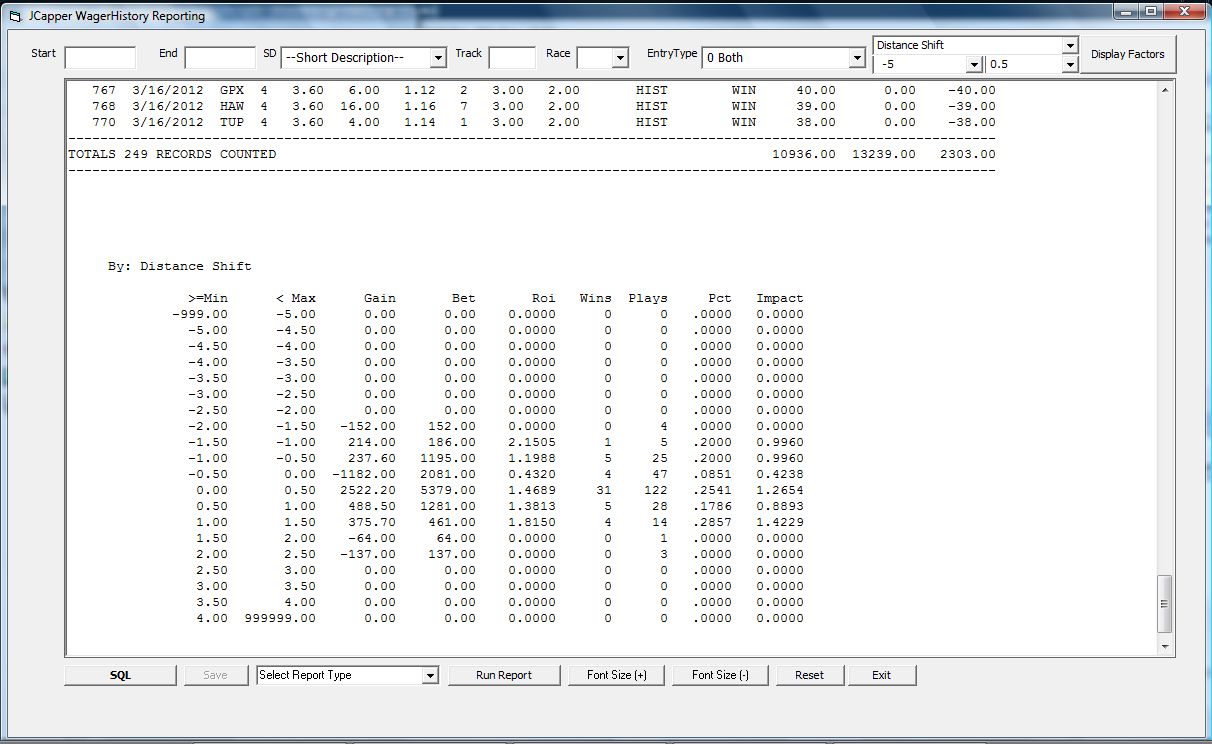Click the gain value 375.70
The height and width of the screenshot is (744, 1212).
click(372, 522)
